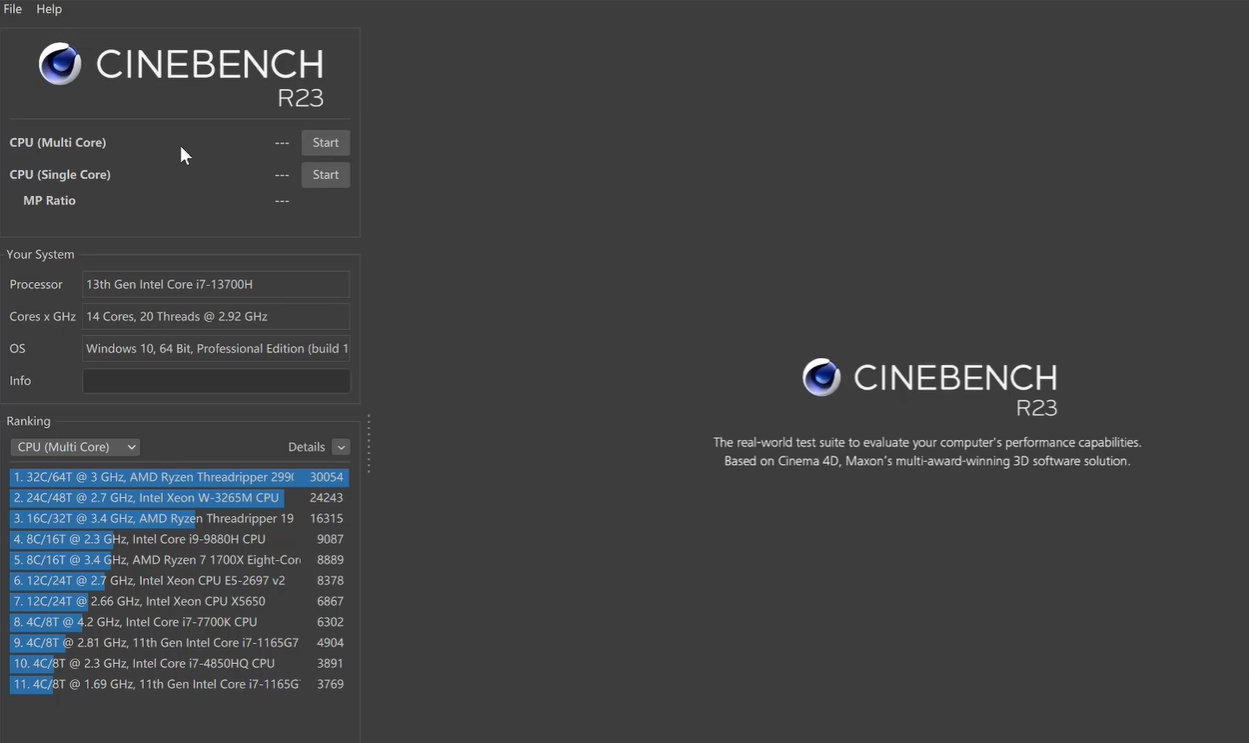Open the Help menu
1249x743 pixels.
click(x=49, y=9)
